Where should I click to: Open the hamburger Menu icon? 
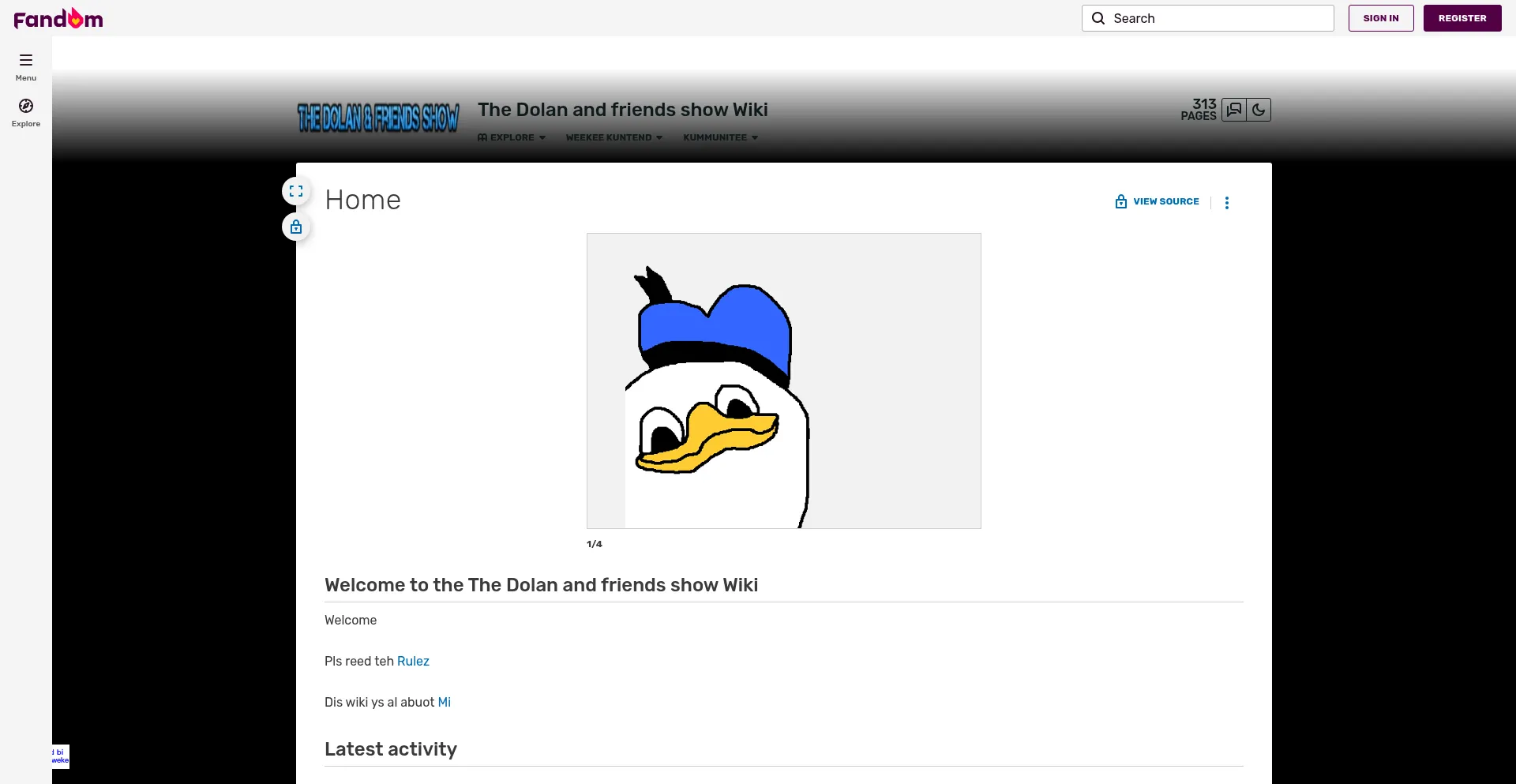26,60
